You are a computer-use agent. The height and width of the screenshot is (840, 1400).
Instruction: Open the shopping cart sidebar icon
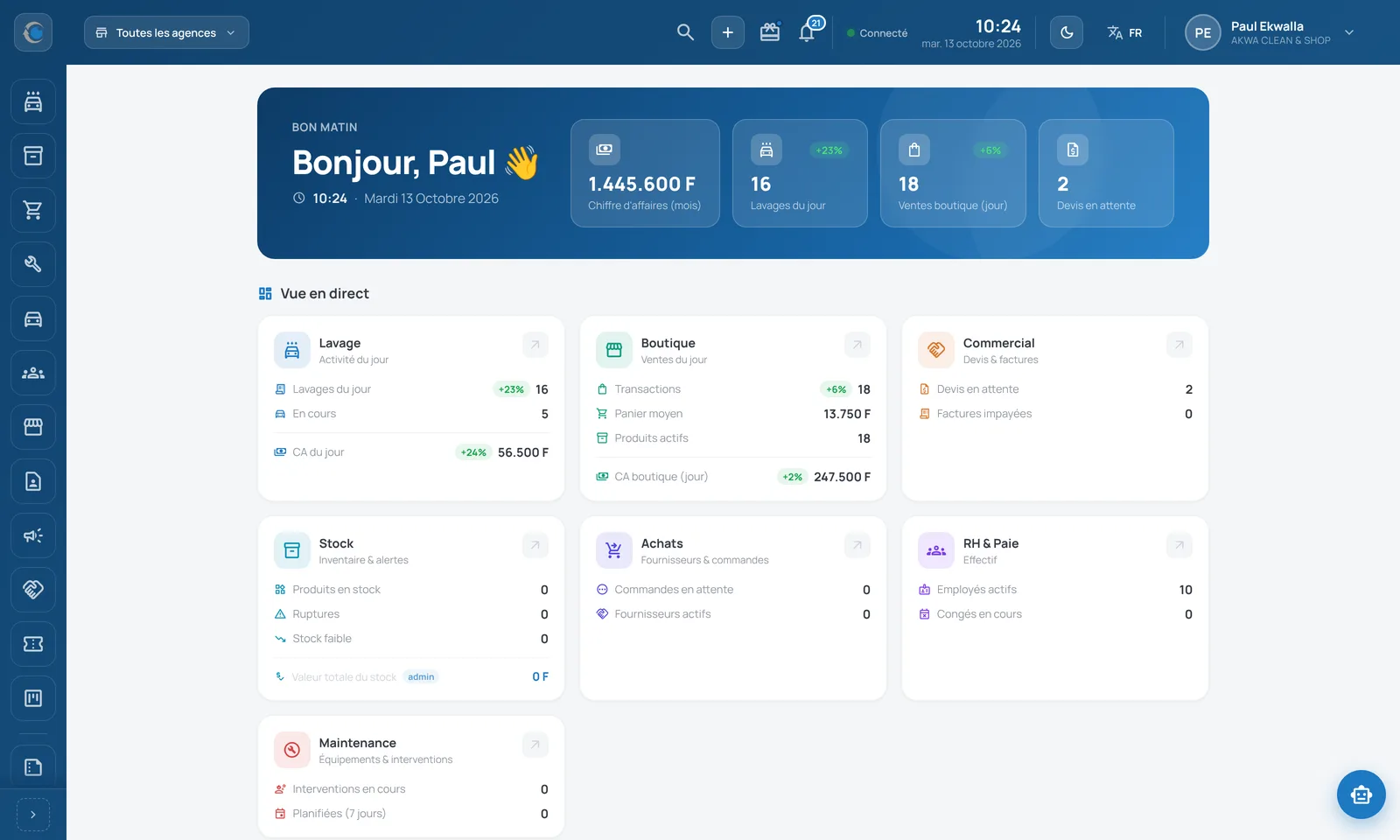point(33,210)
